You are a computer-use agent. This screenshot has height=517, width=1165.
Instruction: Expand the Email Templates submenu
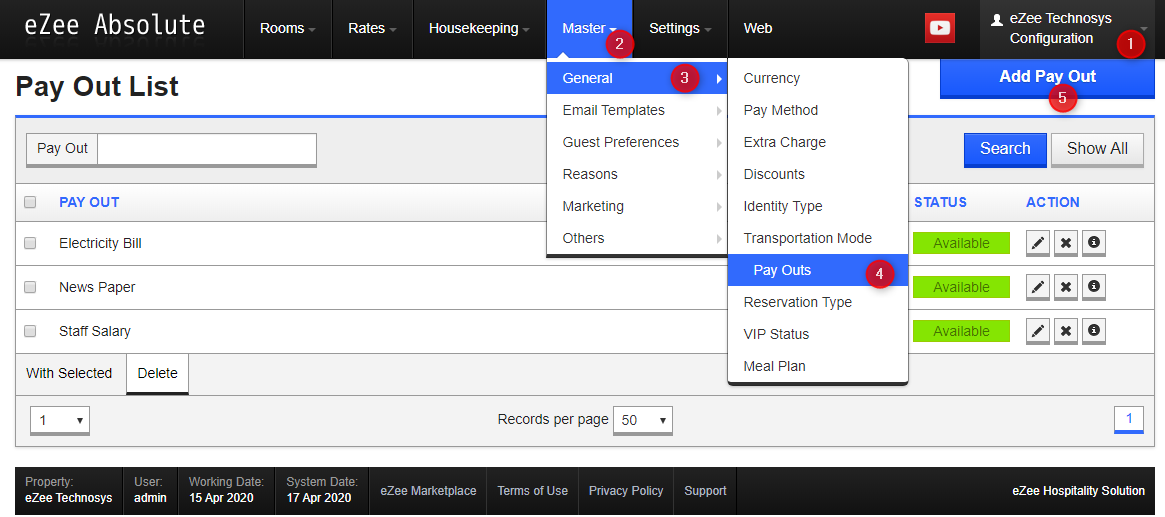coord(637,110)
